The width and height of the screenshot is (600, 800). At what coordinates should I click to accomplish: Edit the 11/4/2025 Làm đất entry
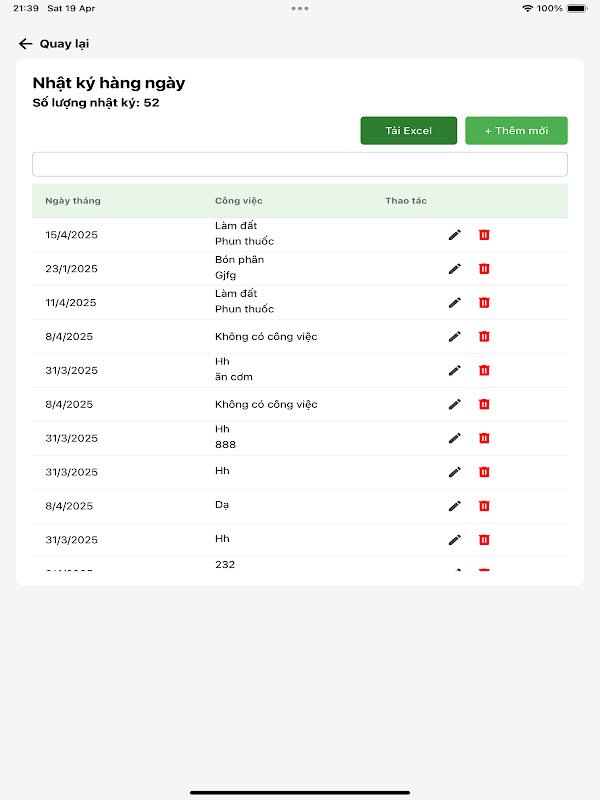tap(455, 302)
